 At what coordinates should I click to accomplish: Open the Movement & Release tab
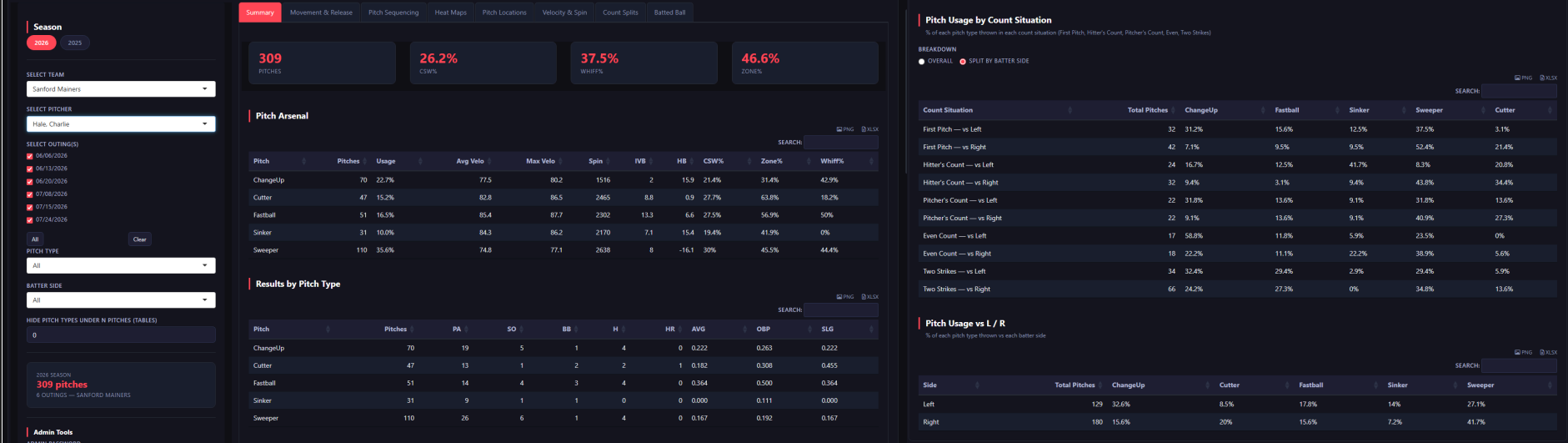point(321,13)
